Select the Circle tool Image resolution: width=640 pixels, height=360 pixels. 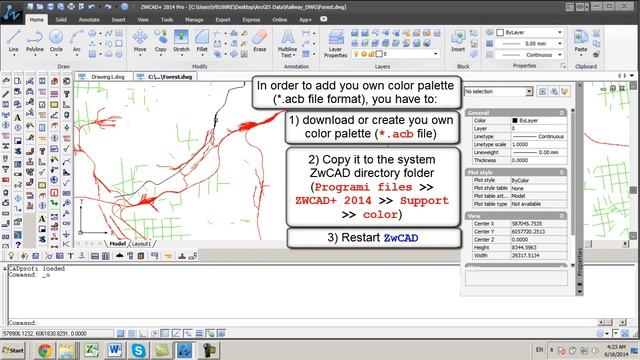[56, 40]
